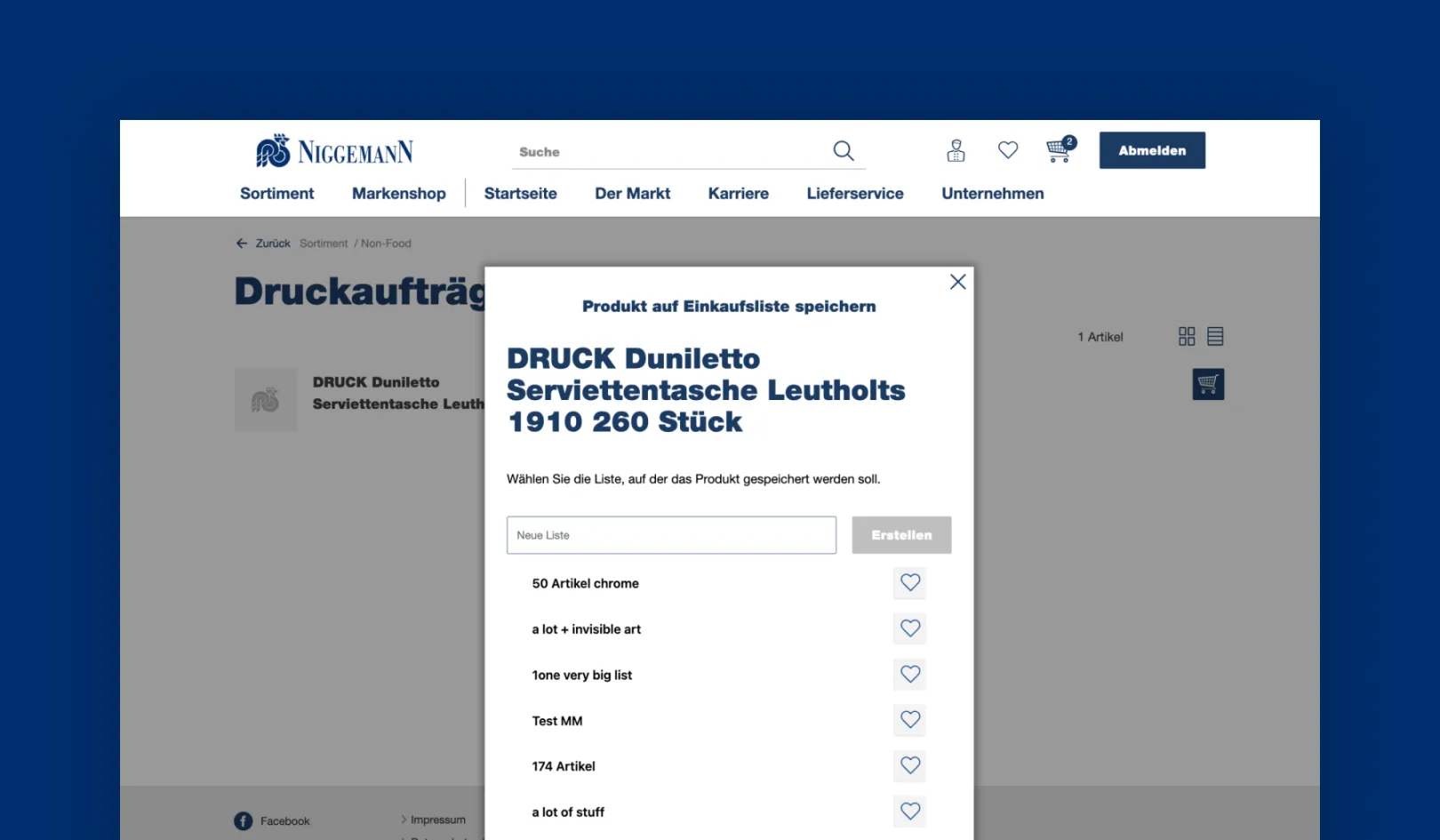Toggle heart on 'a lot + invisible art' list
The image size is (1440, 840).
[909, 628]
